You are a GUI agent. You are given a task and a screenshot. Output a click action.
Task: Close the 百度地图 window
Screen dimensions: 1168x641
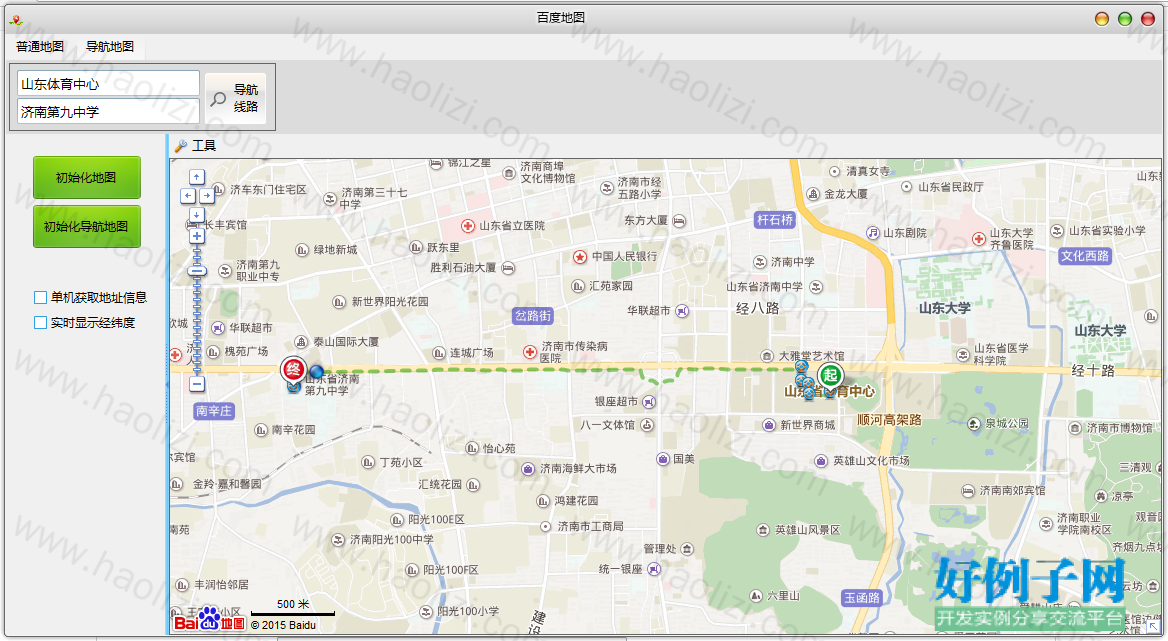tap(1148, 19)
